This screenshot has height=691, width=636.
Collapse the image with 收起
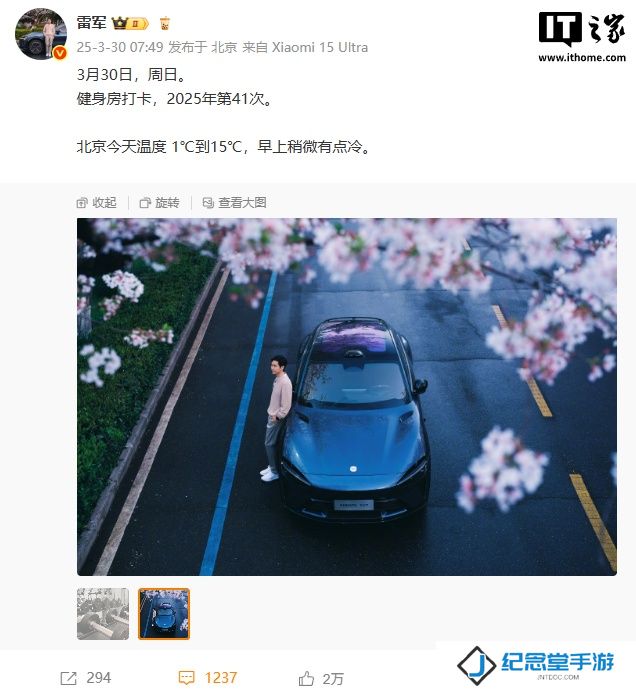[x=97, y=203]
